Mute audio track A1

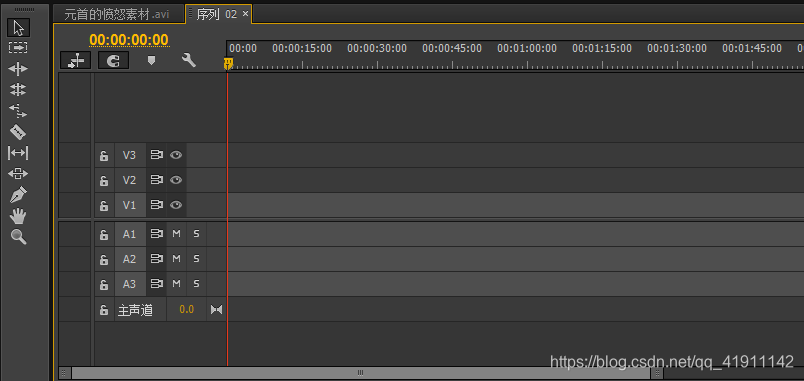tap(176, 233)
